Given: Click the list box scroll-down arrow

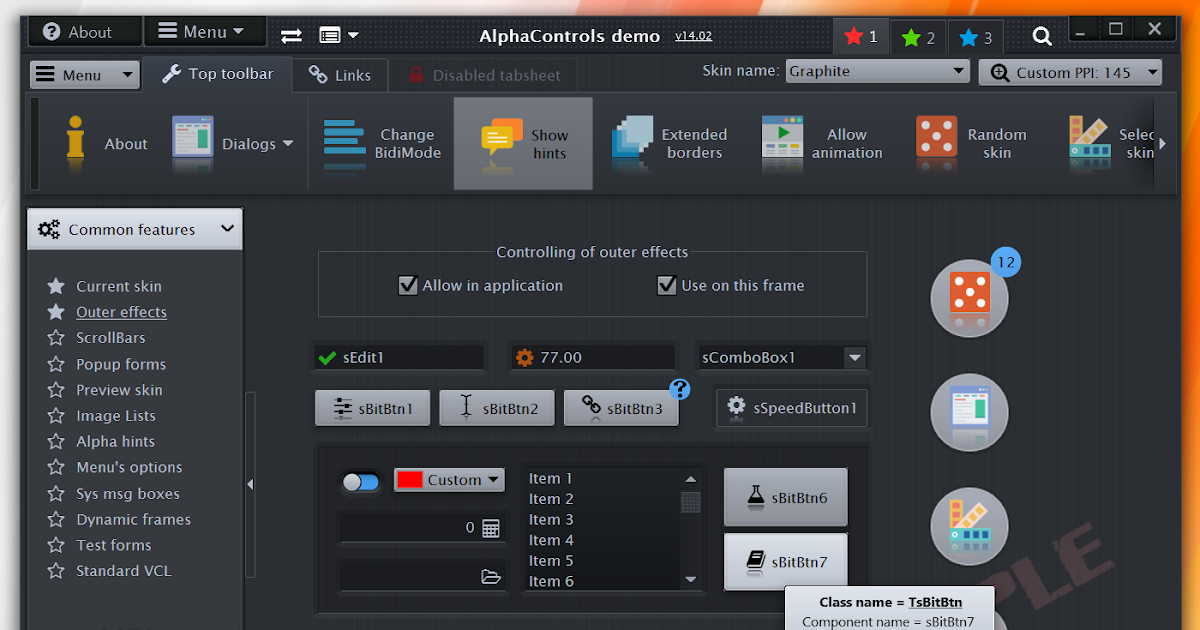Looking at the screenshot, I should (x=691, y=580).
